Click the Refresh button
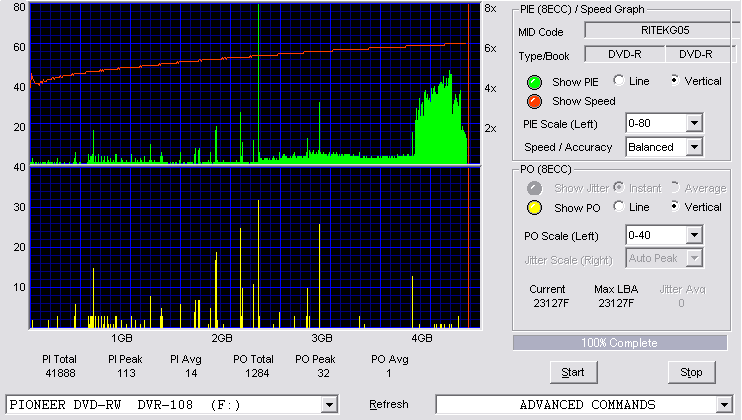Viewport: 742px width, 420px height. tap(389, 405)
